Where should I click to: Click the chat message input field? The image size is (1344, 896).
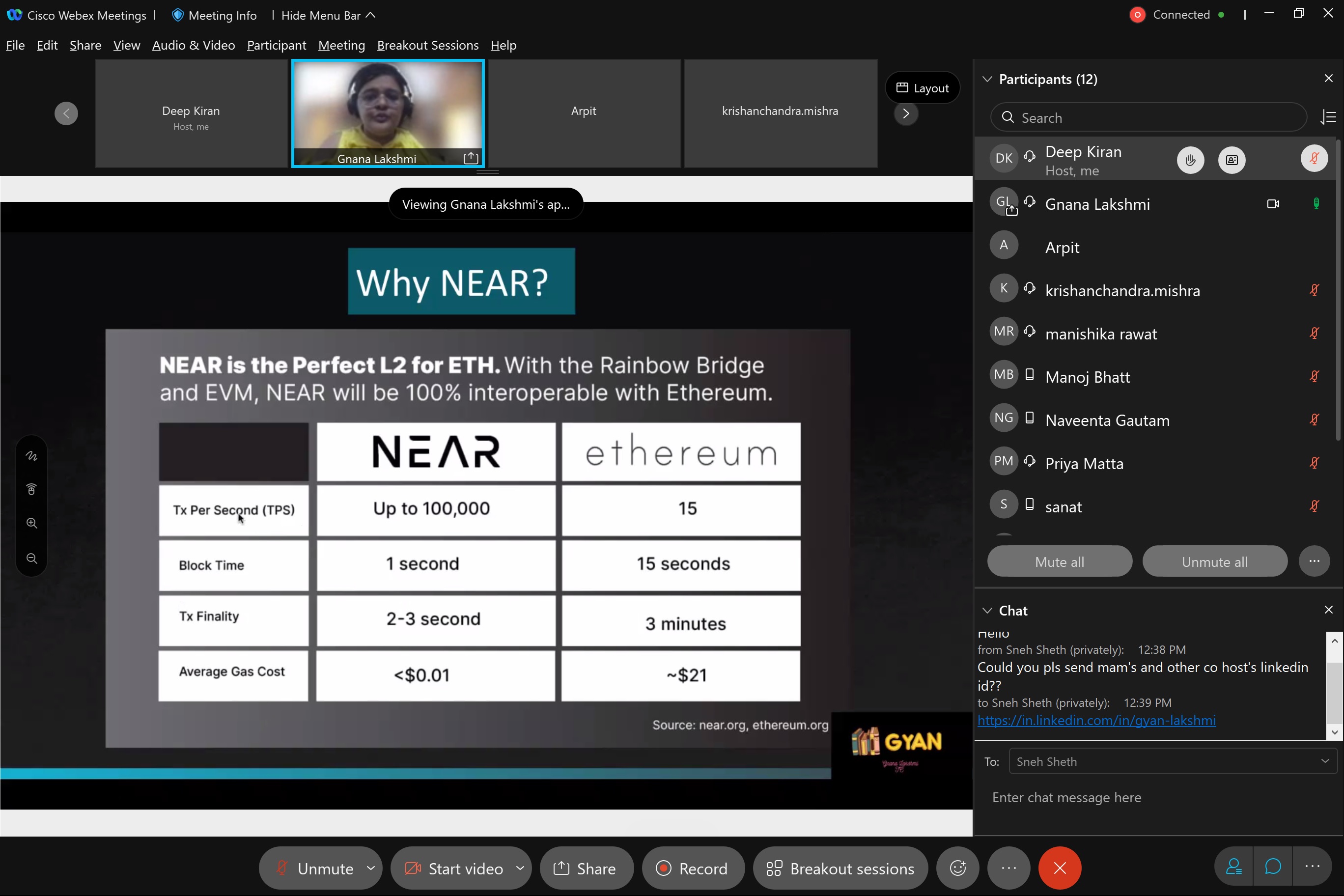1157,797
